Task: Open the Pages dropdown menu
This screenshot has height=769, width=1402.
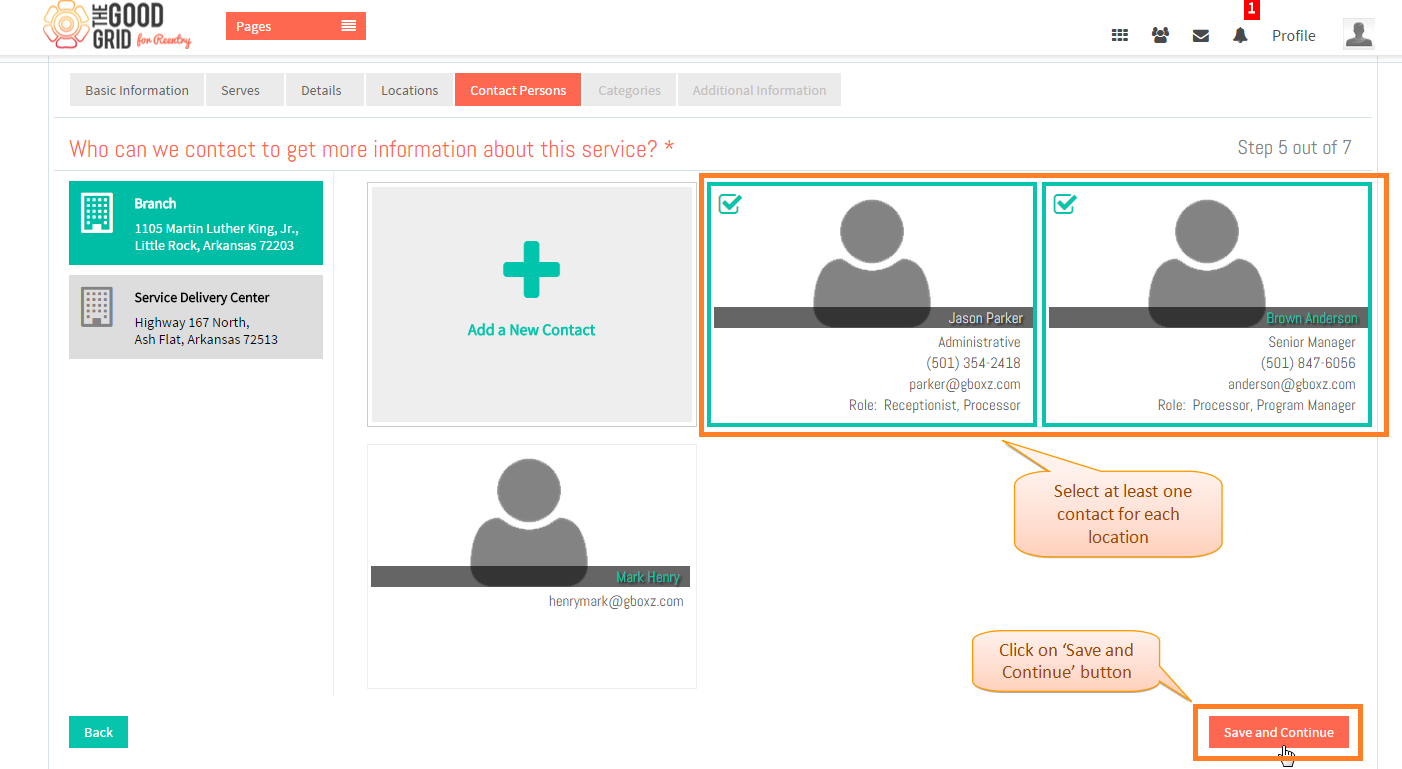Action: (x=296, y=26)
